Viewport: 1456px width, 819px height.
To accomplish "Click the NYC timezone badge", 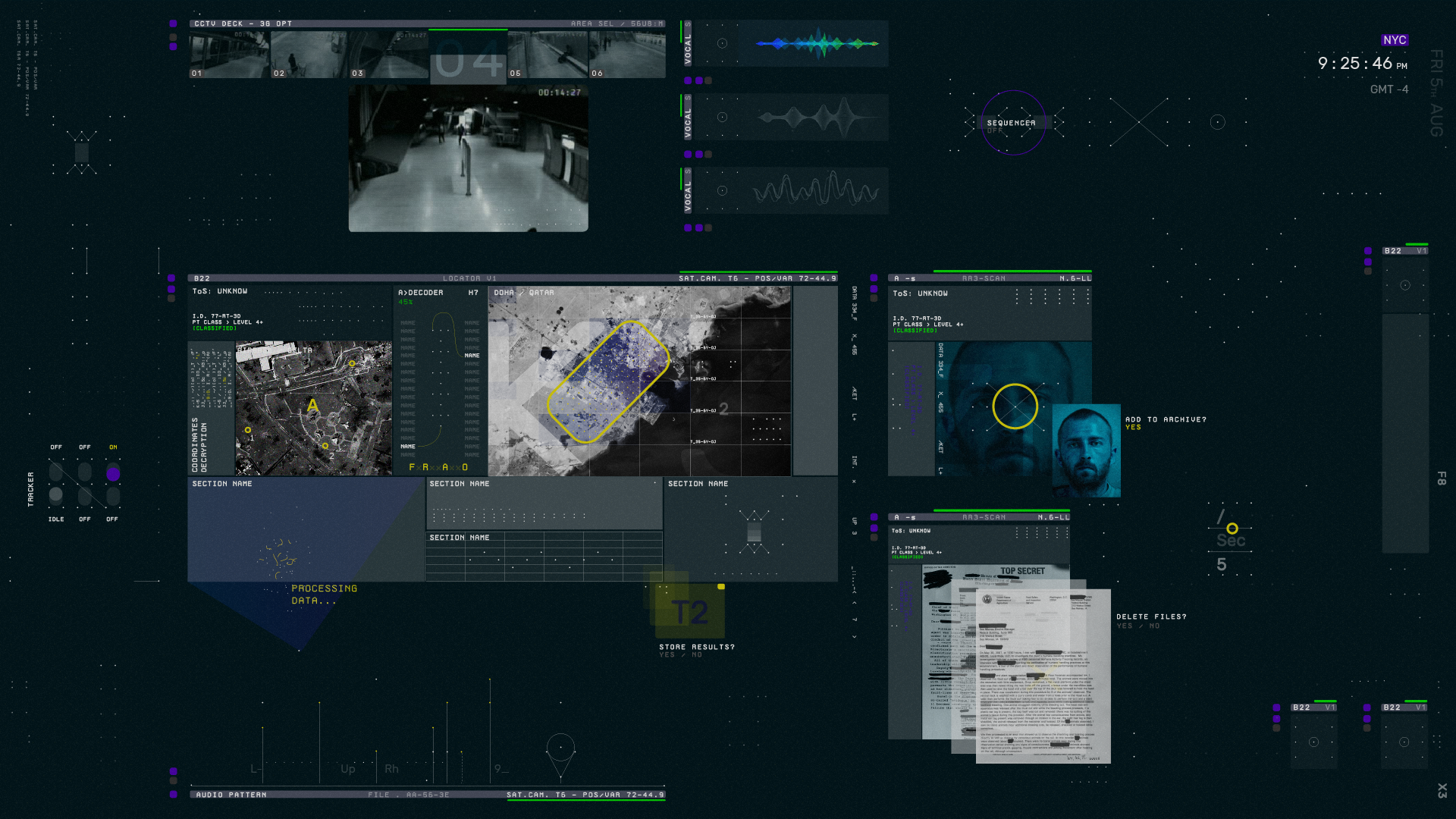I will [1394, 40].
